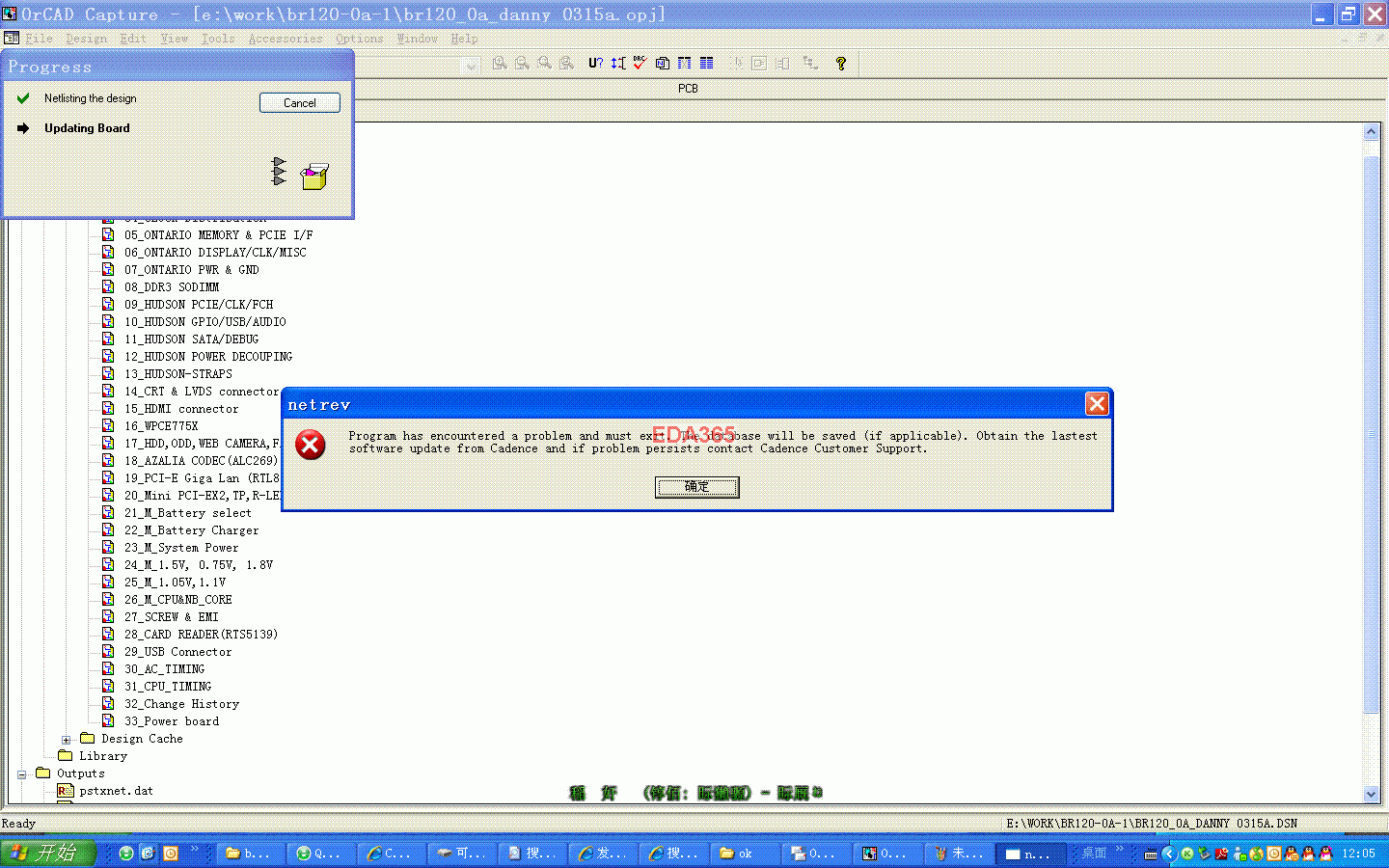
Task: Click scroll up arrow of project tree
Action: tap(1372, 131)
